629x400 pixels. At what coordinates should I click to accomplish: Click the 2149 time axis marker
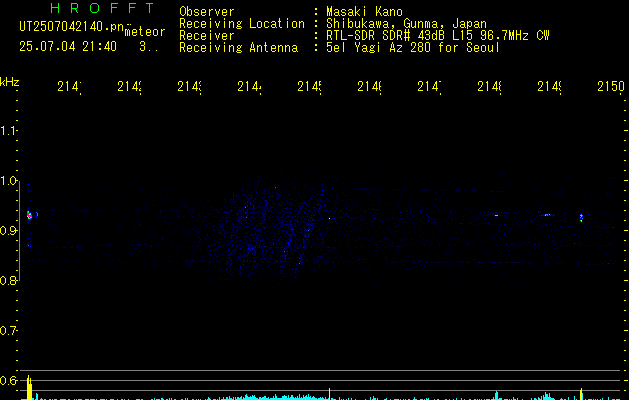pyautogui.click(x=549, y=86)
